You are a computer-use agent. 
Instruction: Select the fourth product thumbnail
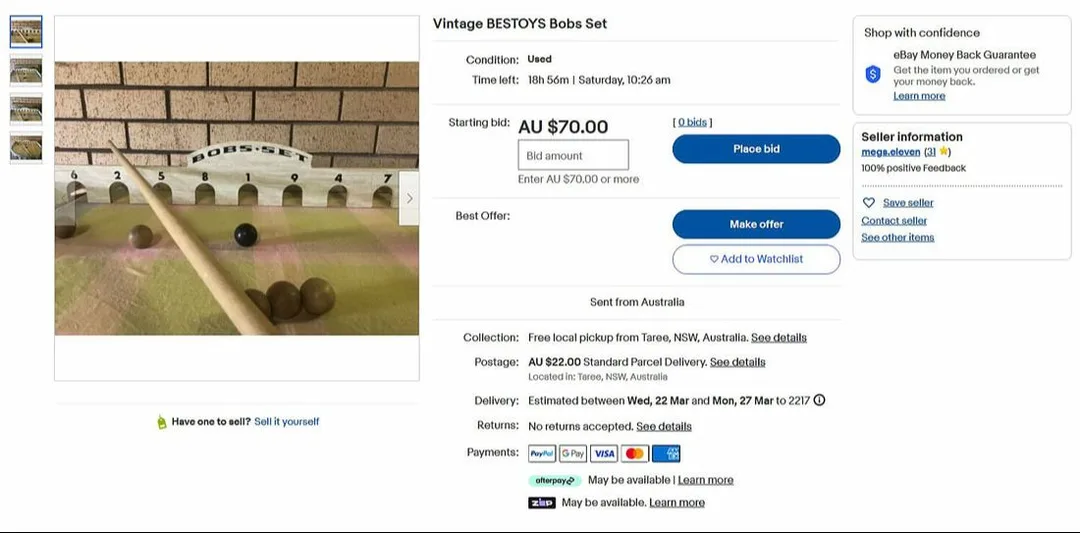point(26,147)
